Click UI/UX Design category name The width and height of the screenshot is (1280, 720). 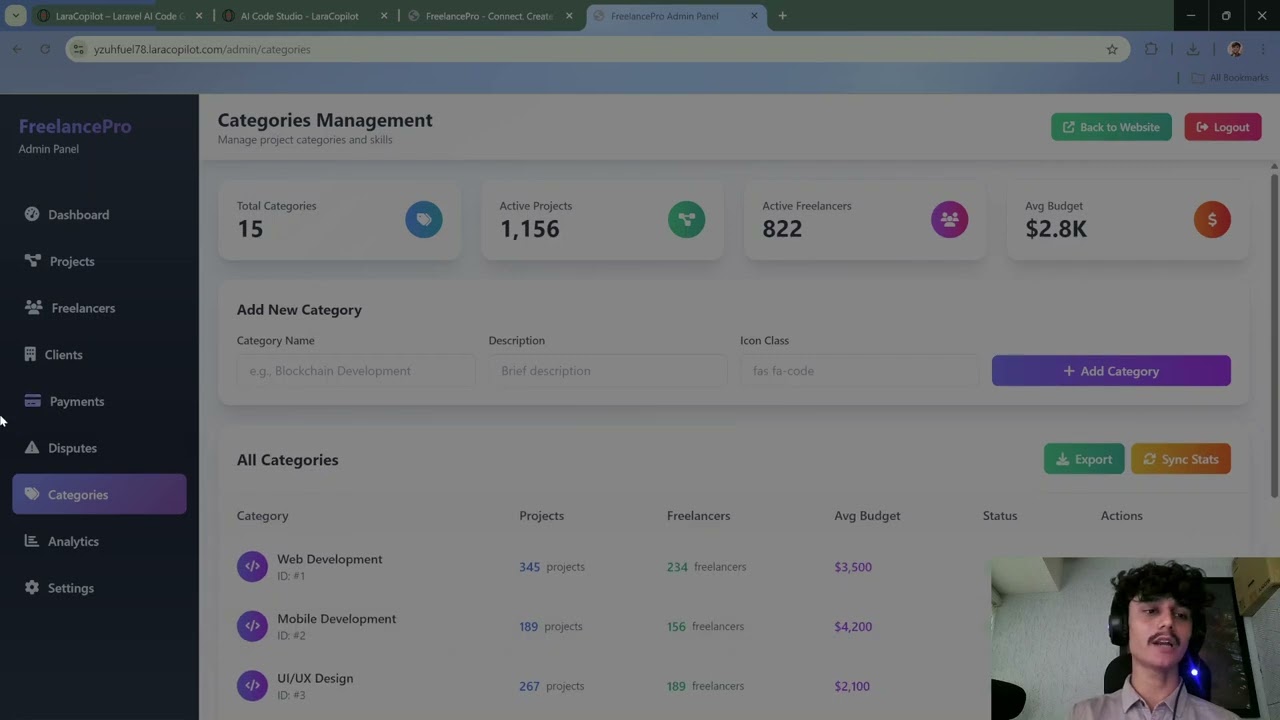tap(315, 678)
